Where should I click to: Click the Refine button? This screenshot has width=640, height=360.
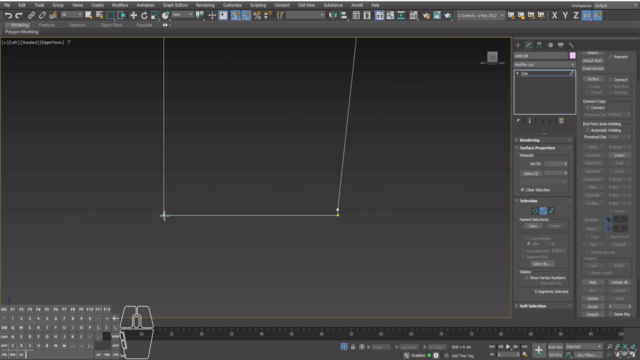tap(593, 79)
